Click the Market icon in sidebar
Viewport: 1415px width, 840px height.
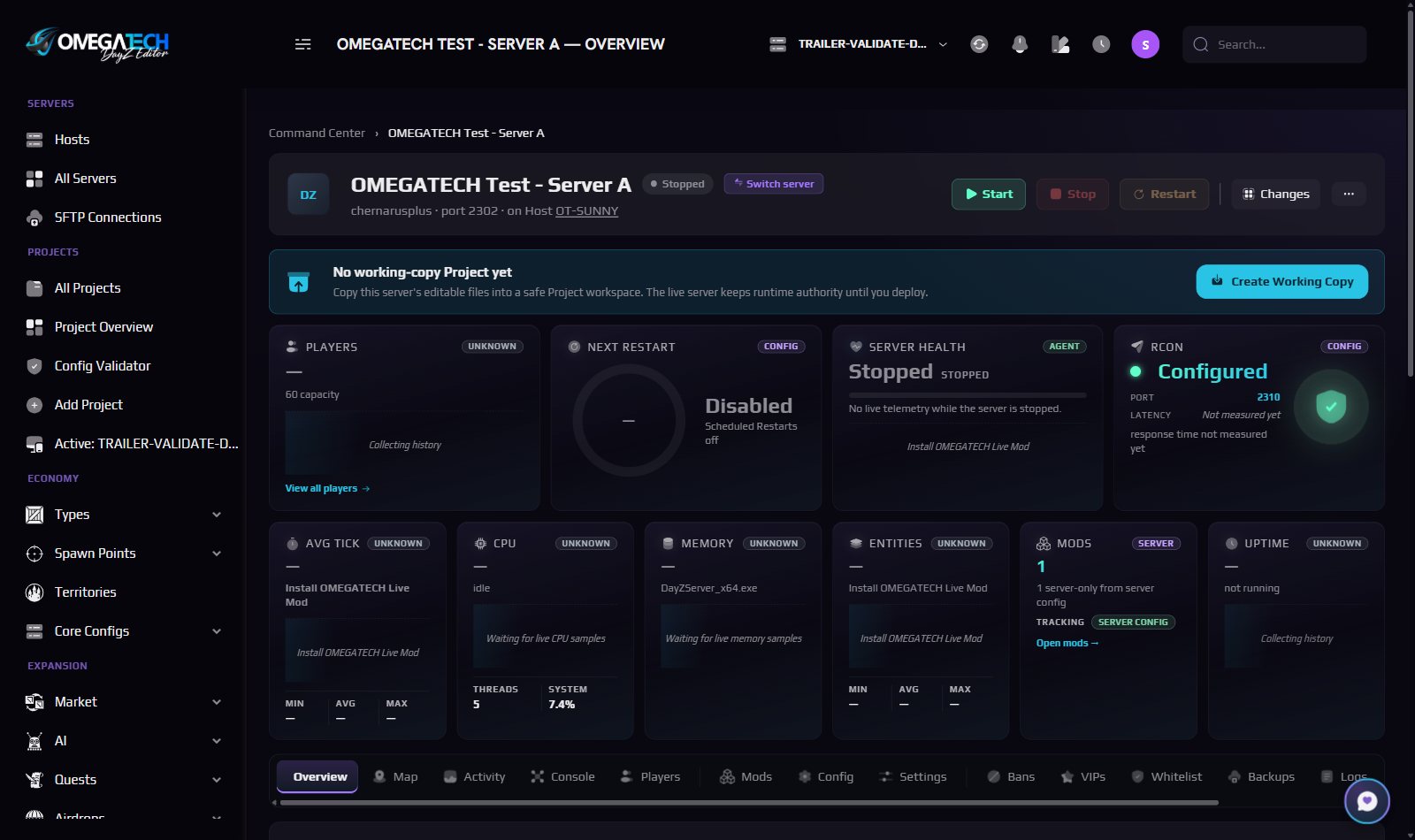[34, 702]
